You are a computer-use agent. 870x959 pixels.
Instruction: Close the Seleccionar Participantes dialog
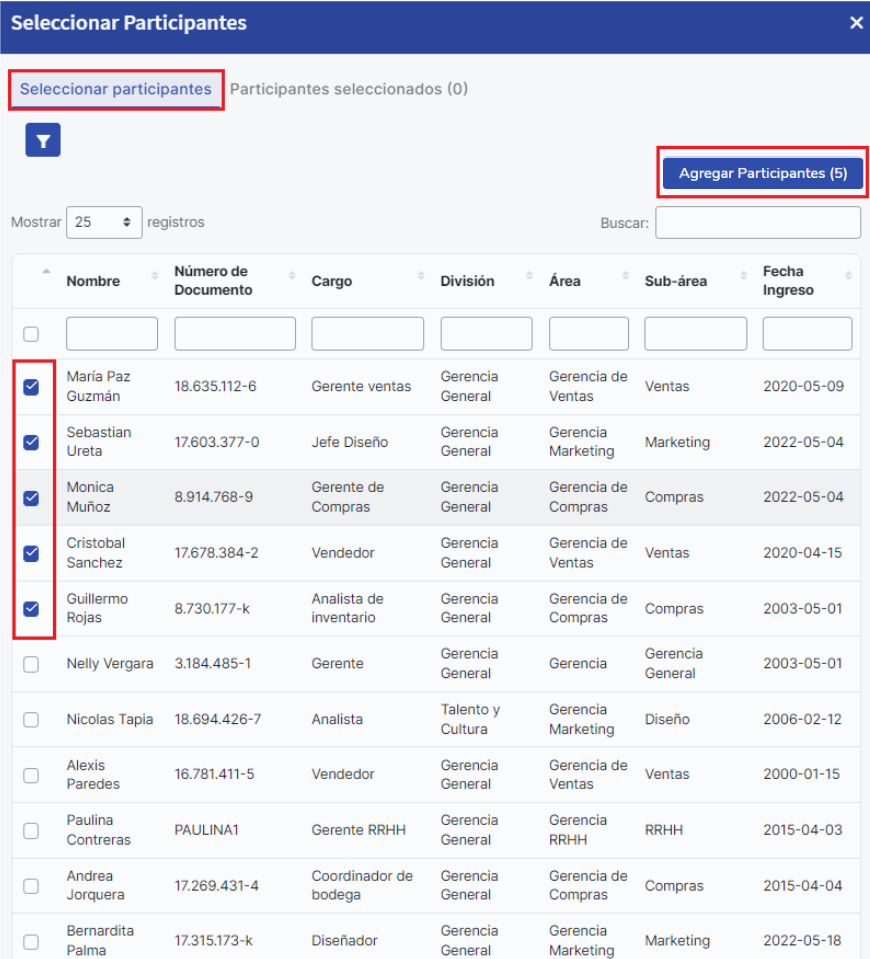coord(856,23)
